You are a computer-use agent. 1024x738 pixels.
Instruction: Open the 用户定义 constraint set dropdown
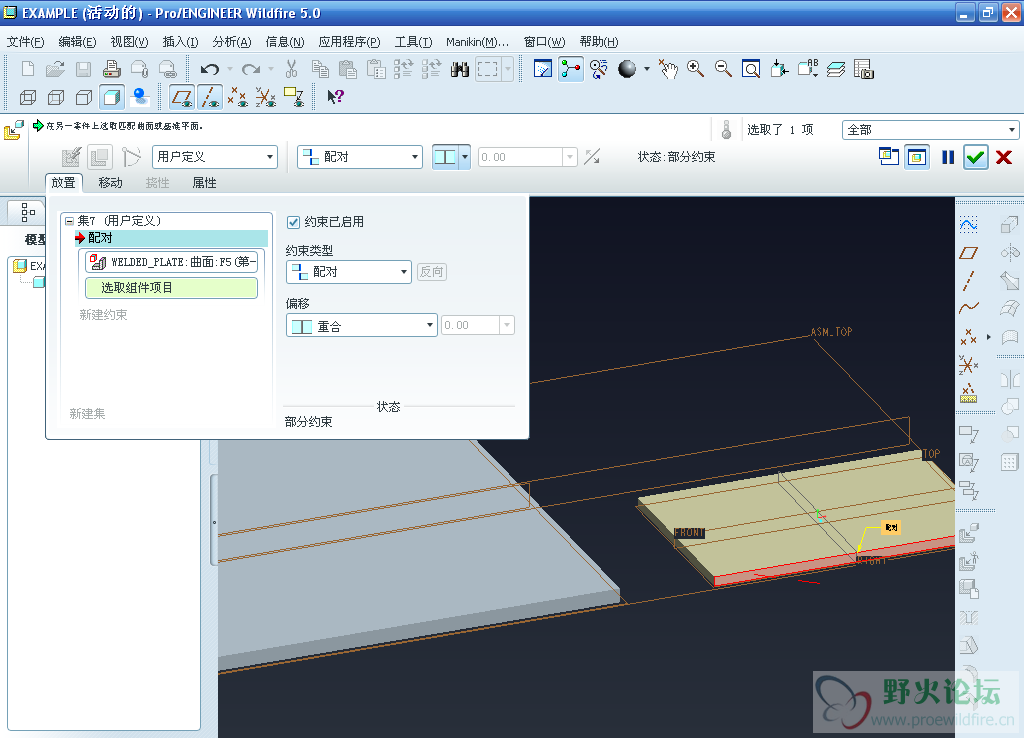coord(270,157)
